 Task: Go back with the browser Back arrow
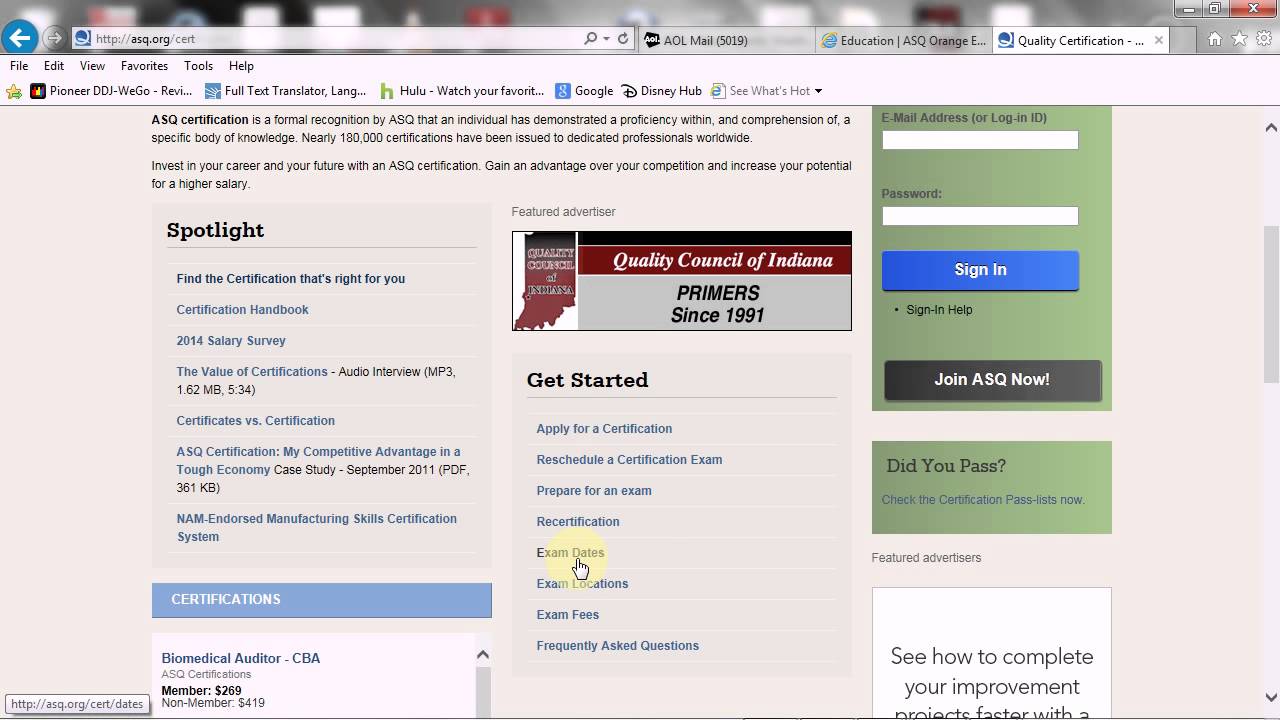[x=19, y=39]
